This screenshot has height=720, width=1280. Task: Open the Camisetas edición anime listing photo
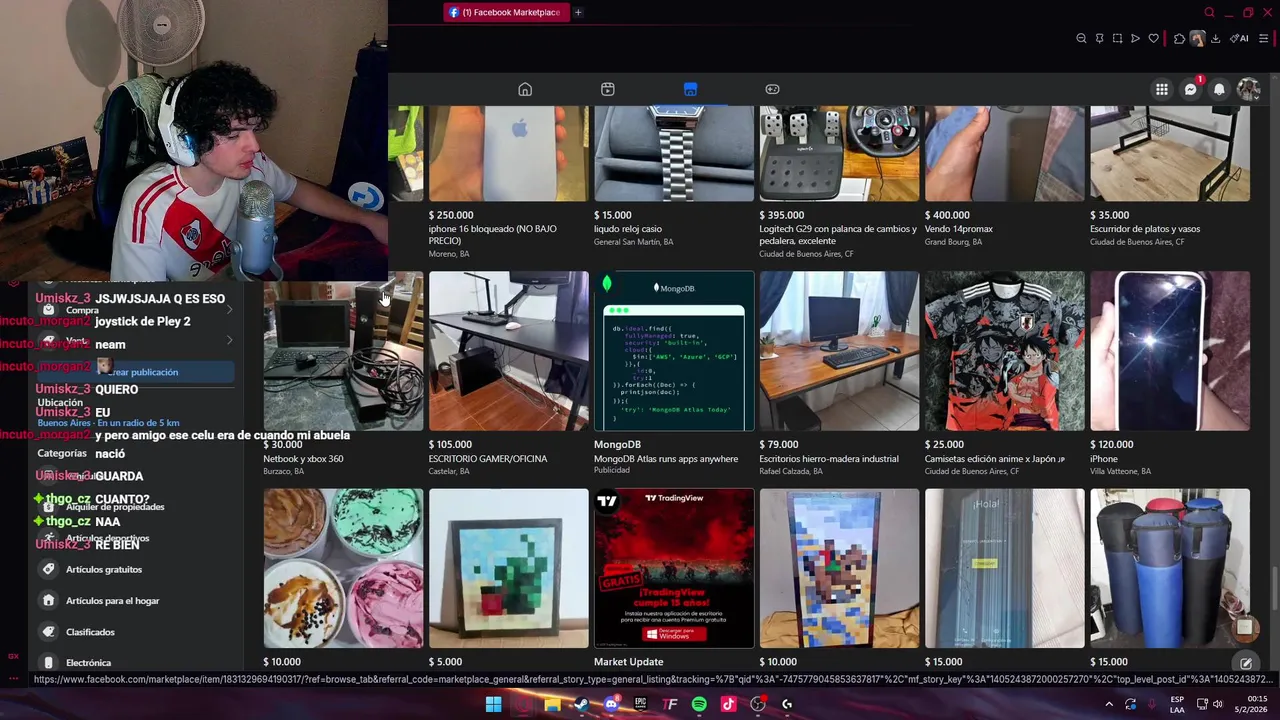1004,351
